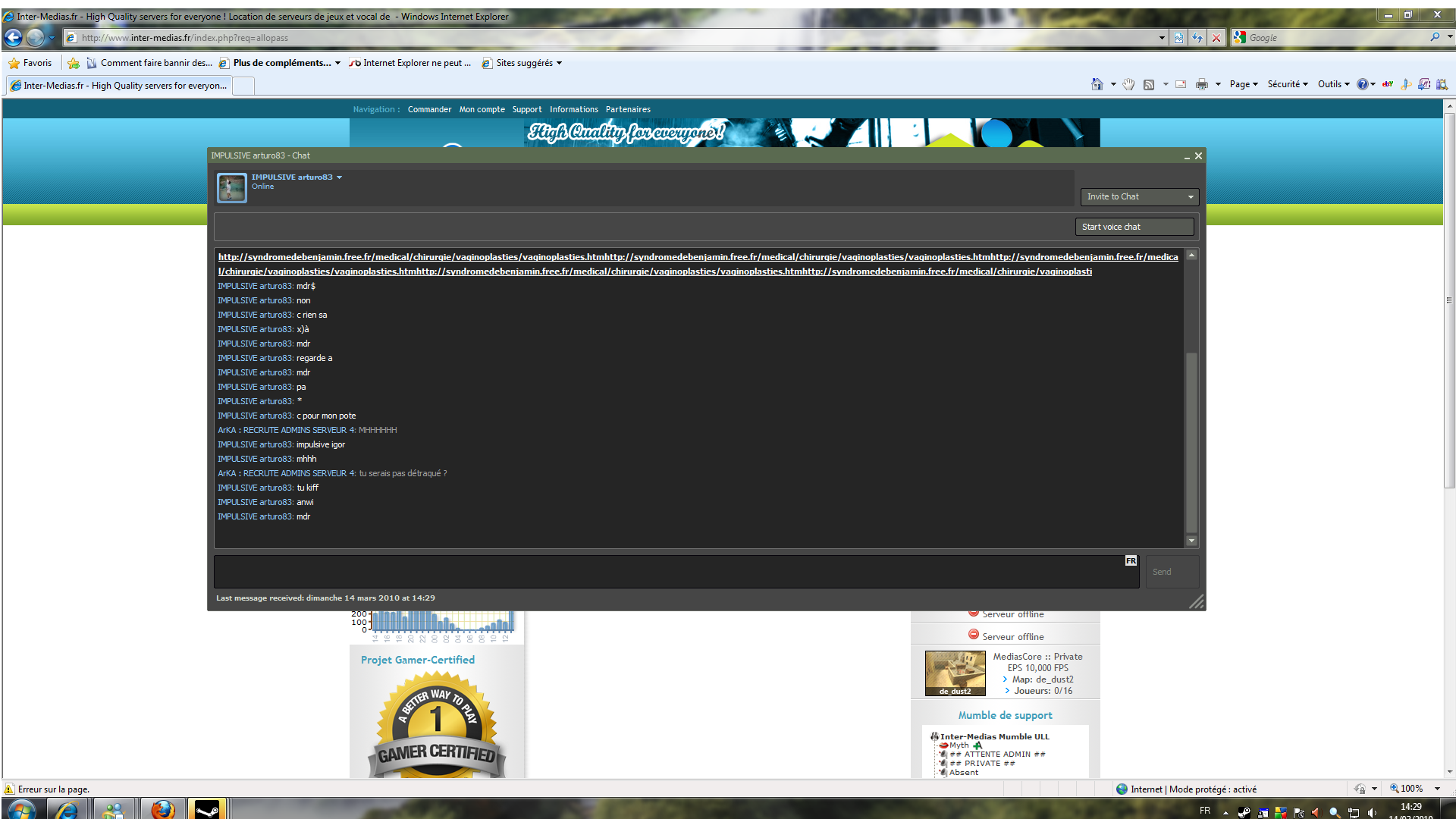Open Windows Live Messenger from taskbar

point(114,809)
